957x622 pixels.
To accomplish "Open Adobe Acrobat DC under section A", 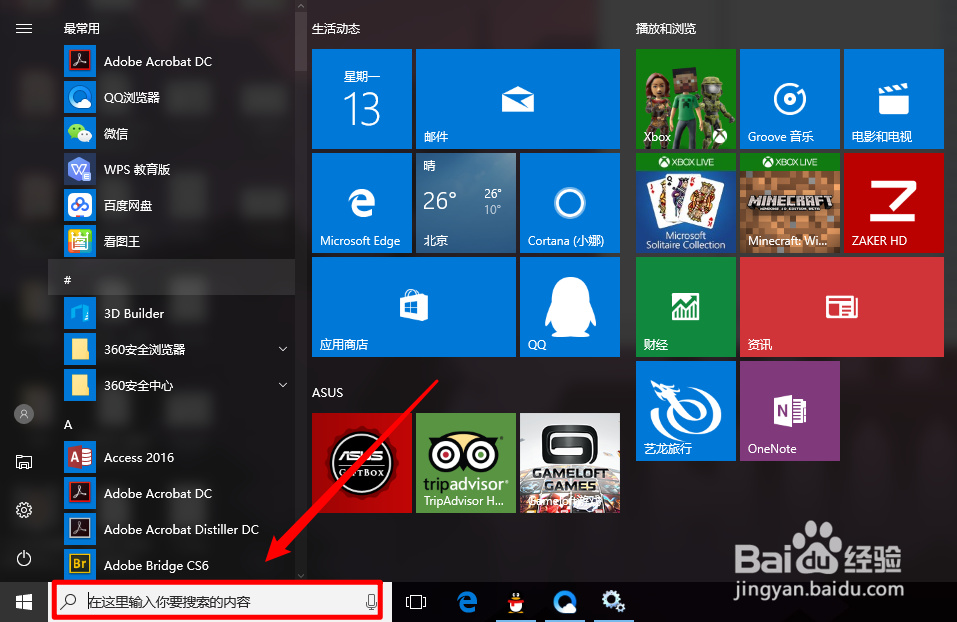I will point(172,494).
